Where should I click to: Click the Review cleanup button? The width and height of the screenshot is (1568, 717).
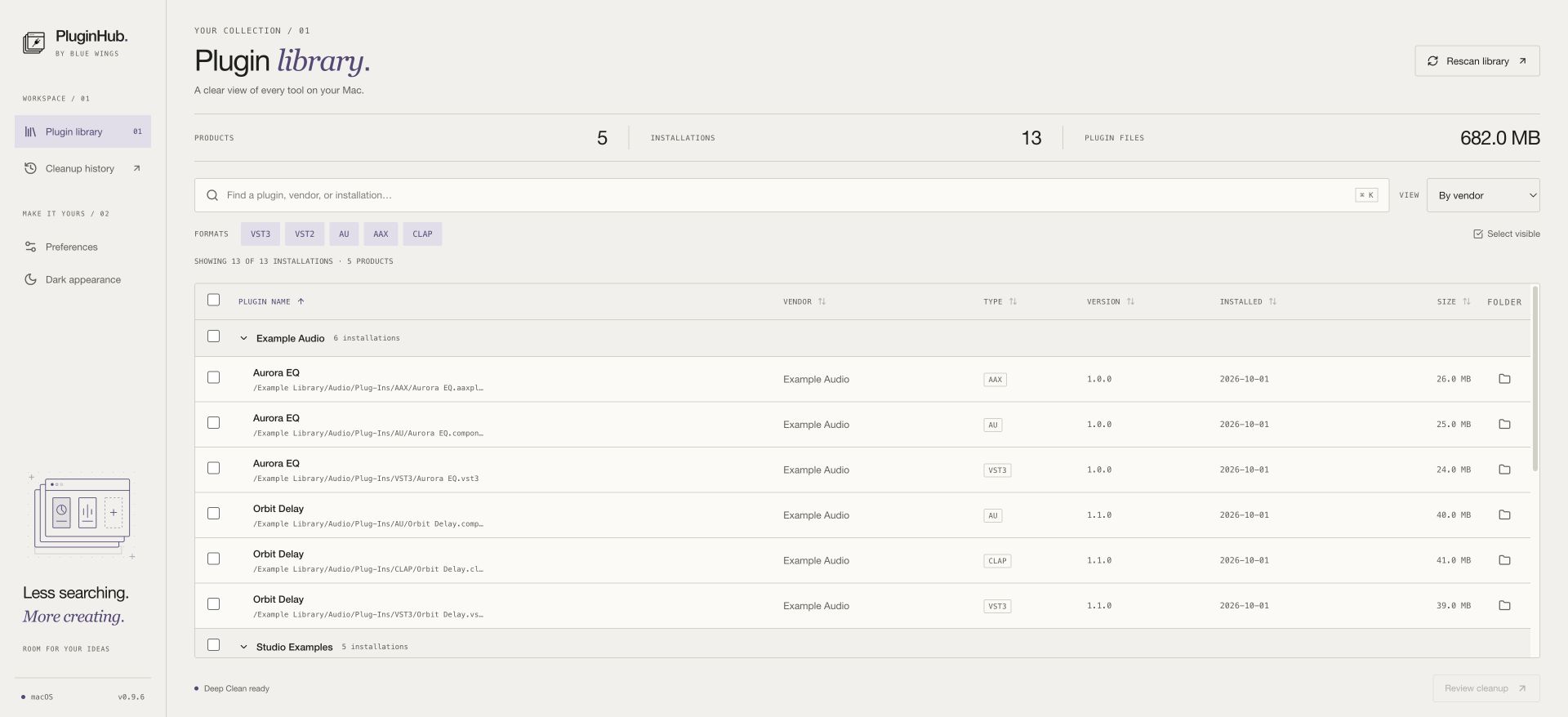(x=1486, y=688)
